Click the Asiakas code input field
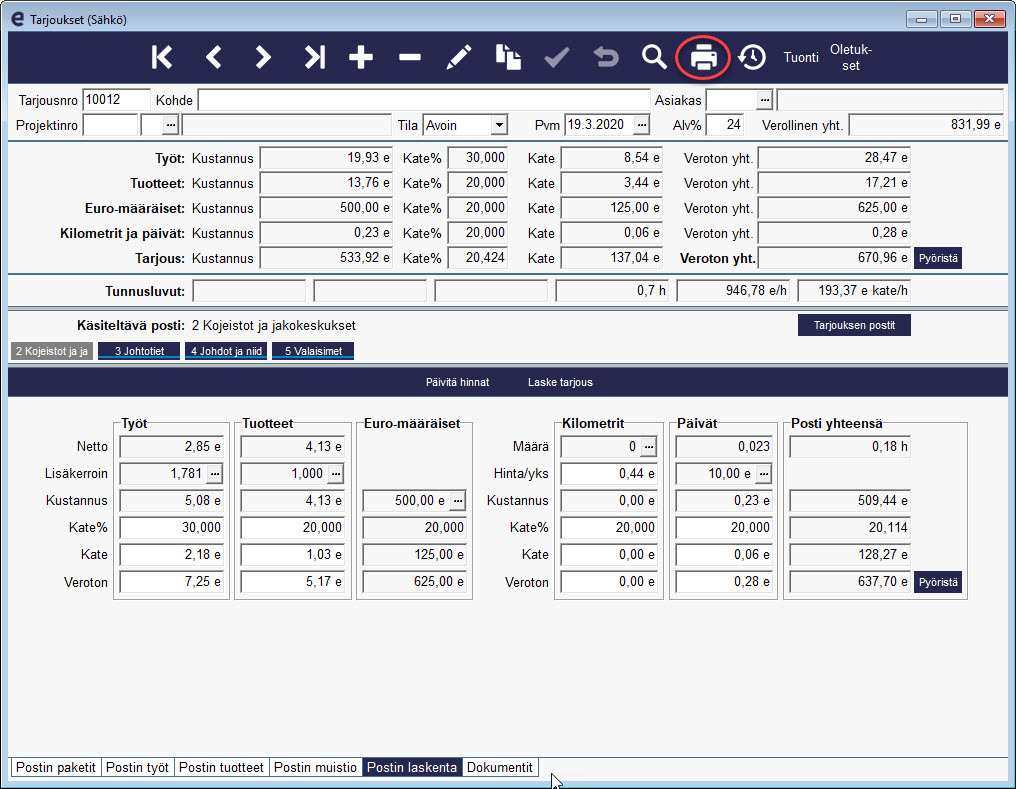The image size is (1016, 789). click(732, 100)
